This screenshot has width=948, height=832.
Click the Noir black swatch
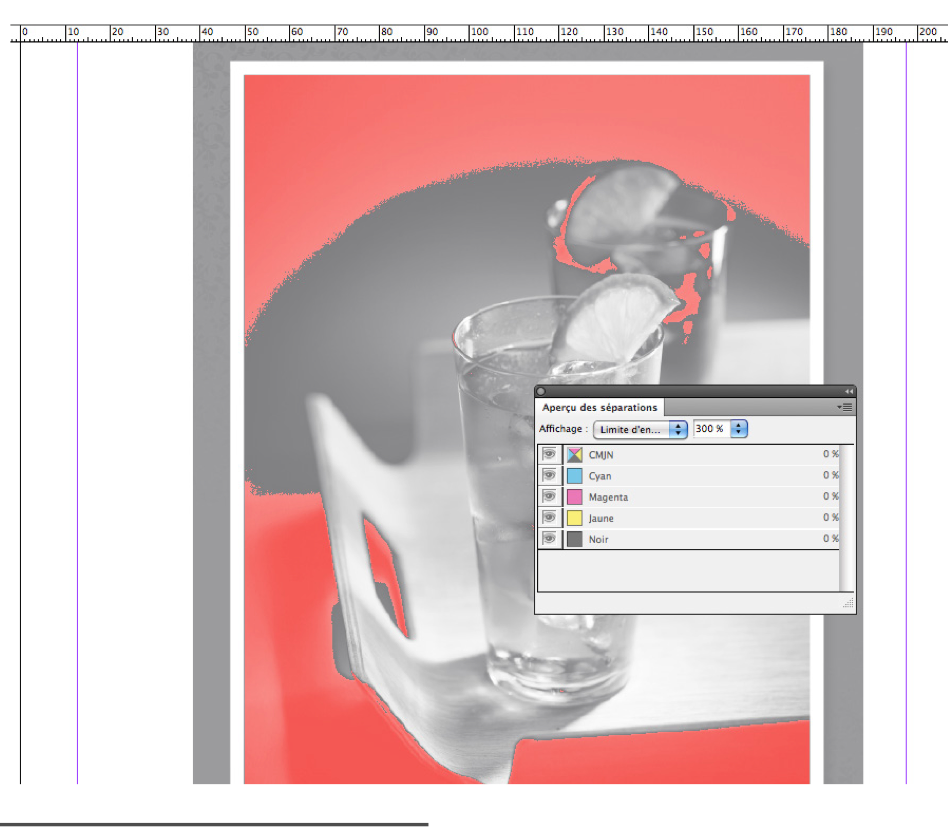point(575,539)
